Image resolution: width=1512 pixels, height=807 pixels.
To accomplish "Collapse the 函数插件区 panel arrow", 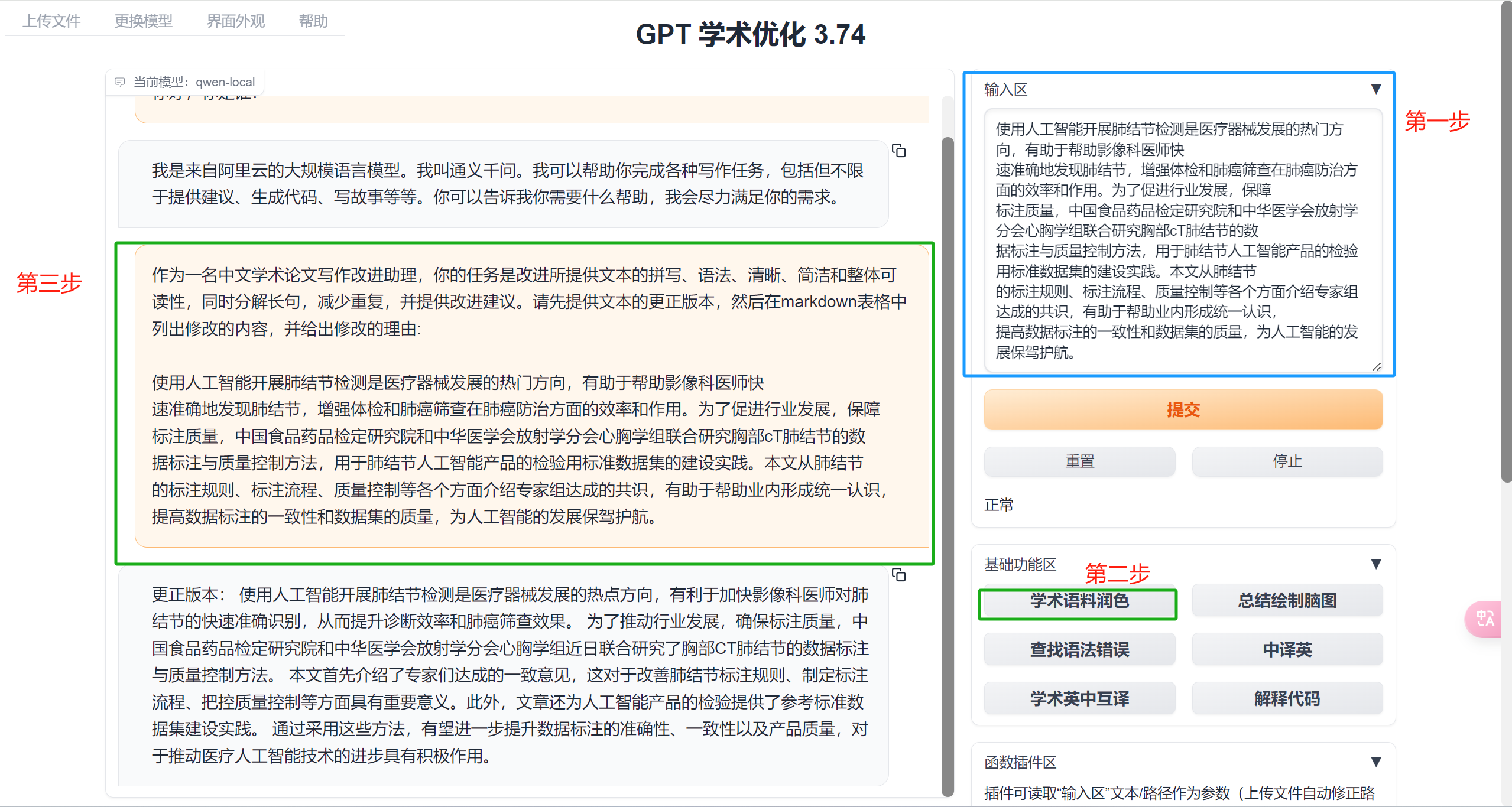I will click(1375, 762).
